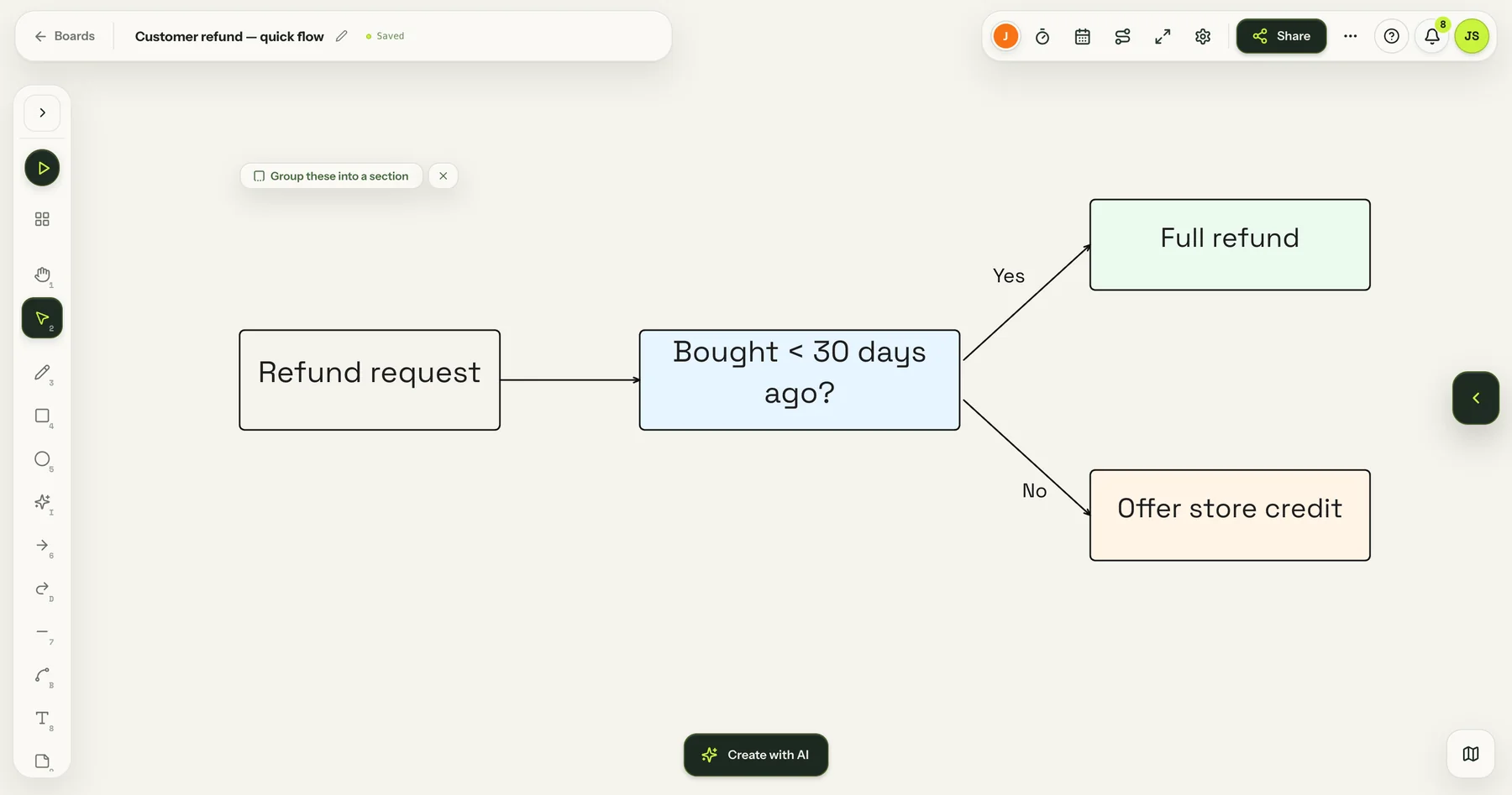Click the Share button
The width and height of the screenshot is (1512, 795).
pyautogui.click(x=1281, y=36)
